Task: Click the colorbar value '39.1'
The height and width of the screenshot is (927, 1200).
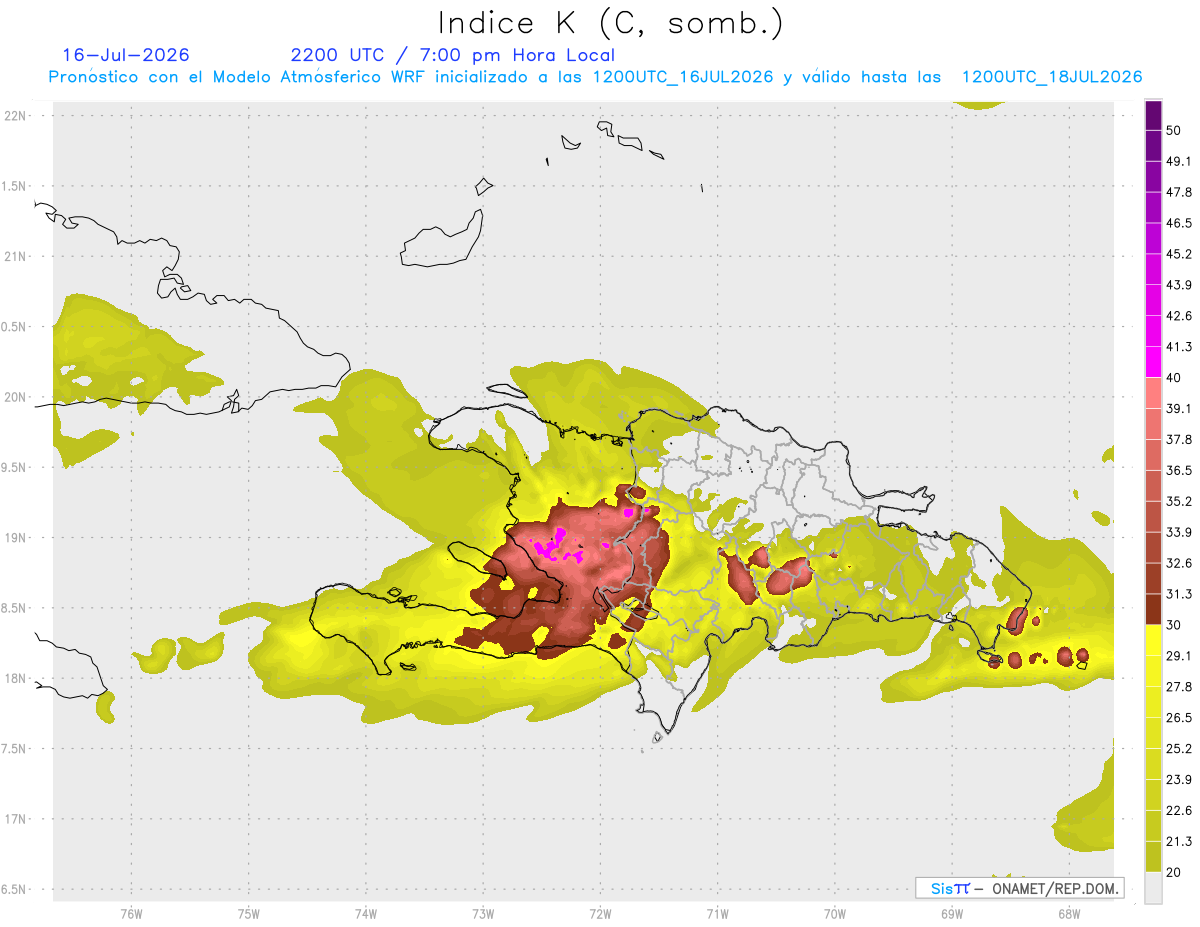Action: click(1179, 408)
